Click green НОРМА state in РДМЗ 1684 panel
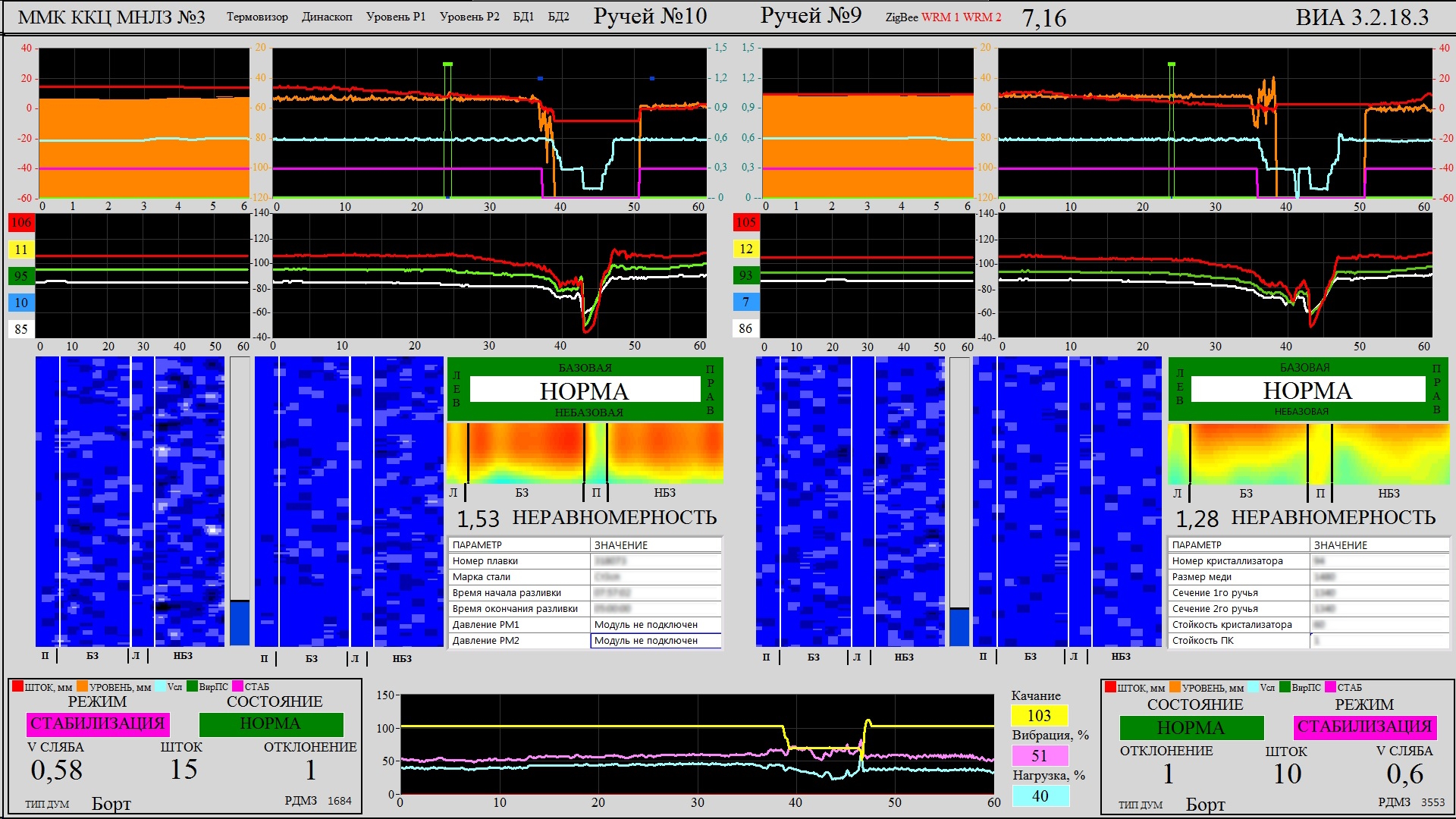Viewport: 1456px width, 819px height. click(x=271, y=723)
